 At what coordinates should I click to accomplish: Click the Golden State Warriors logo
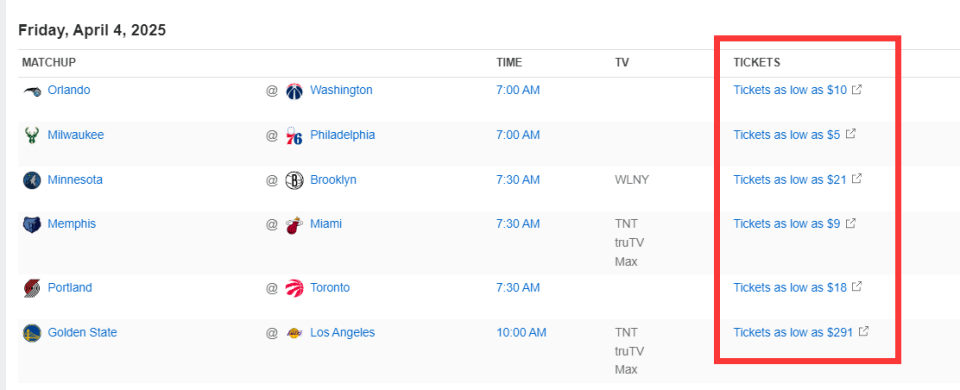[32, 333]
